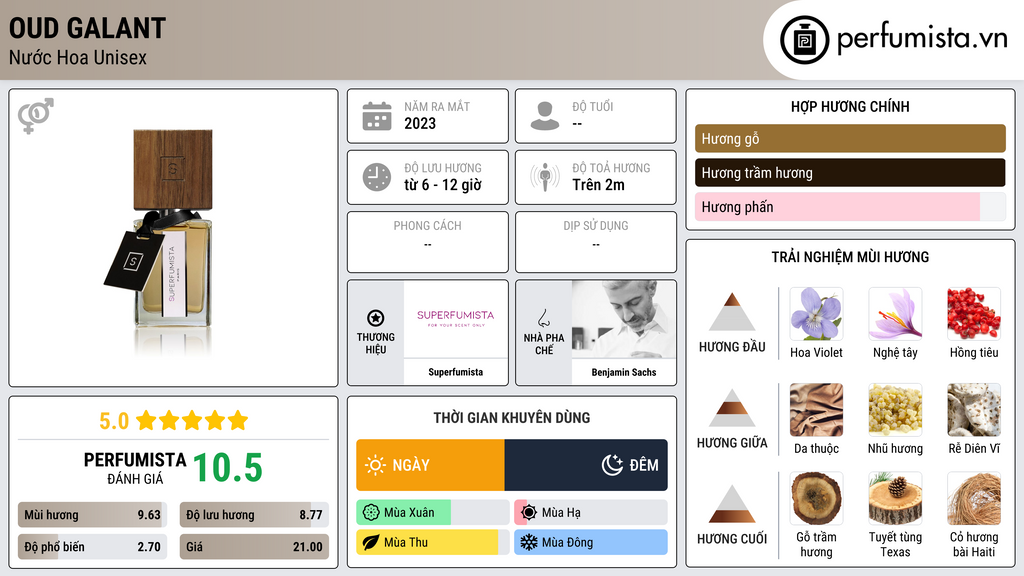This screenshot has height=576, width=1024.
Task: Click the clock icon for longevity
Action: pos(377,177)
